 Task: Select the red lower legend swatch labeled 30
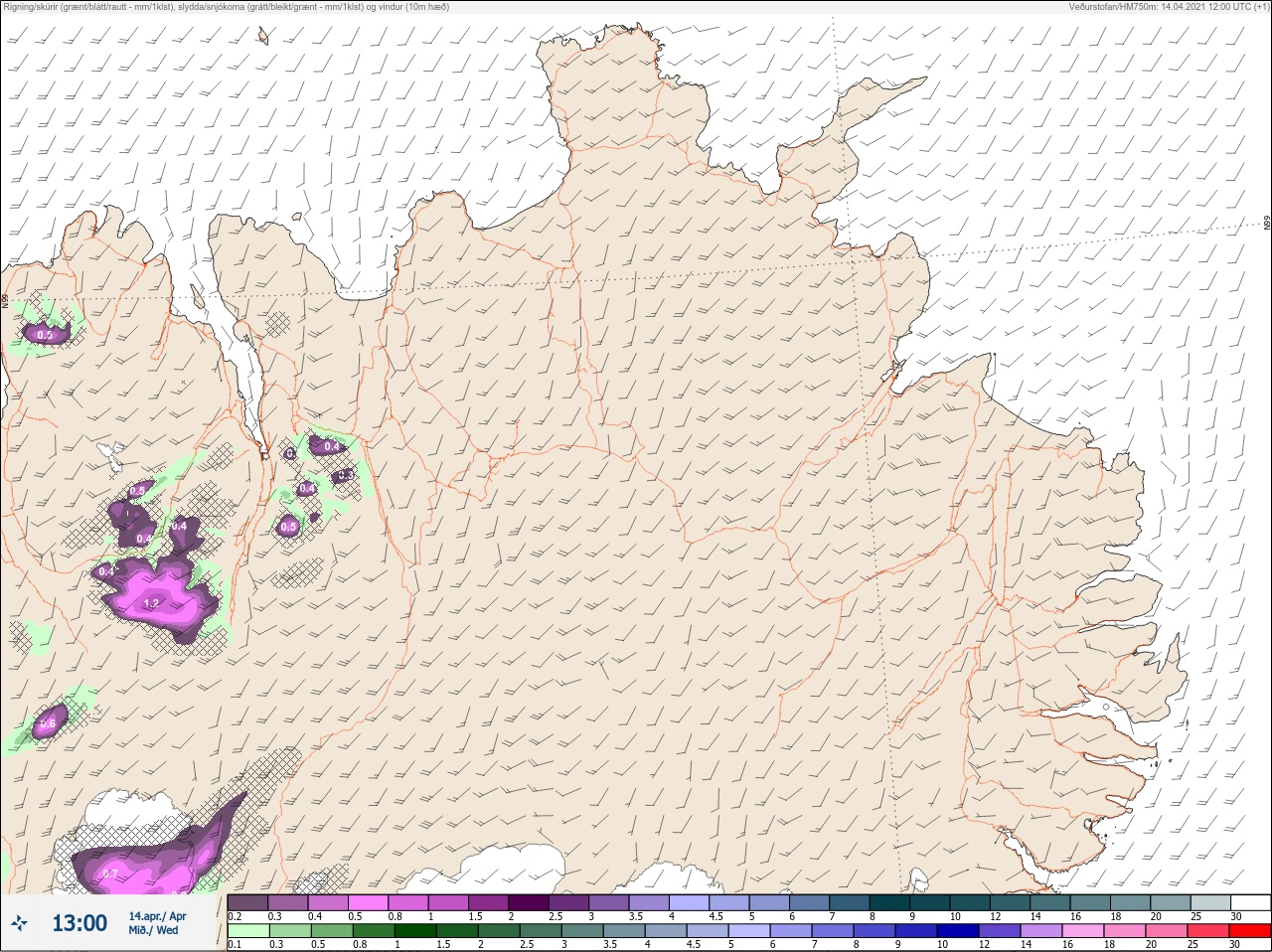(1250, 931)
